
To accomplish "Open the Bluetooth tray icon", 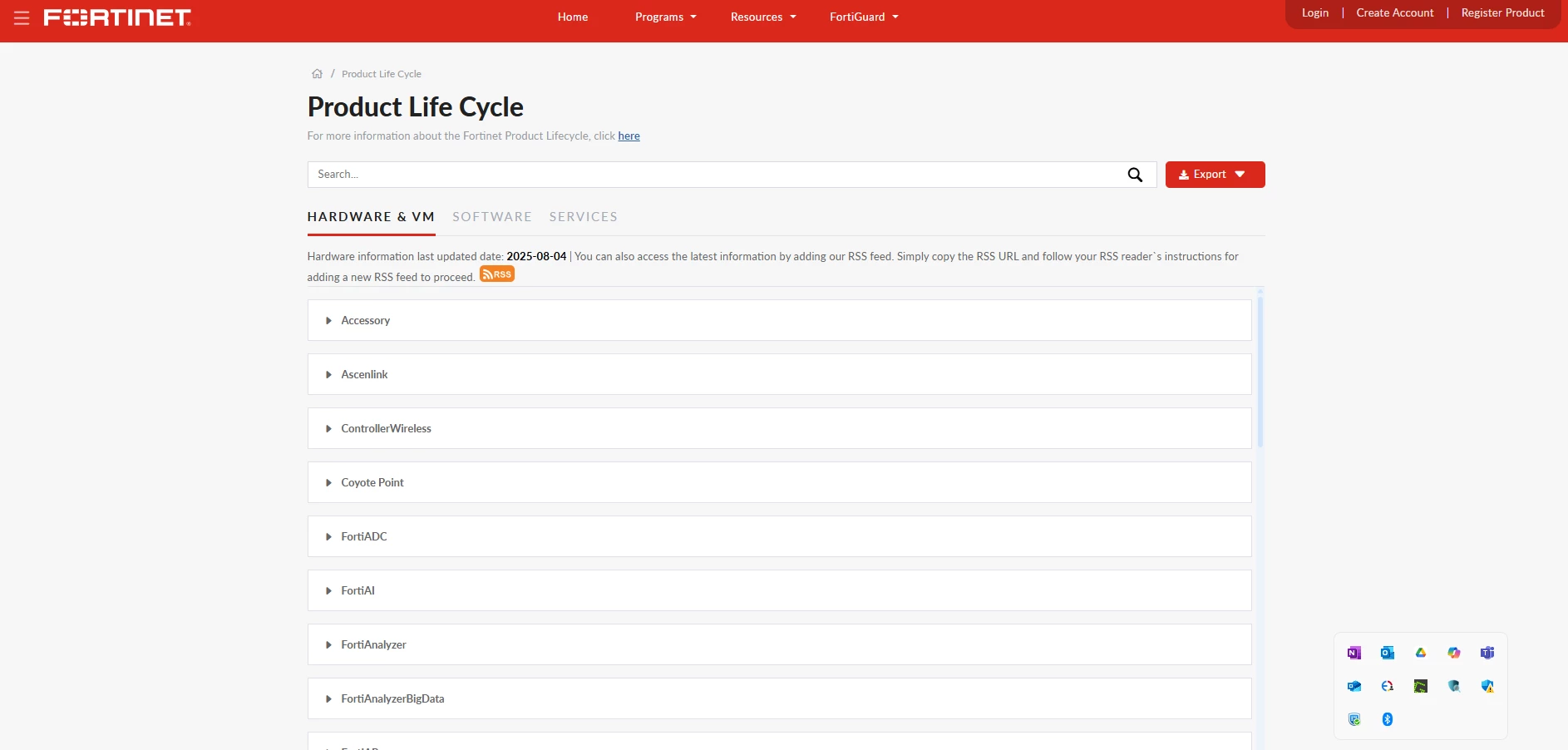I will pyautogui.click(x=1388, y=719).
